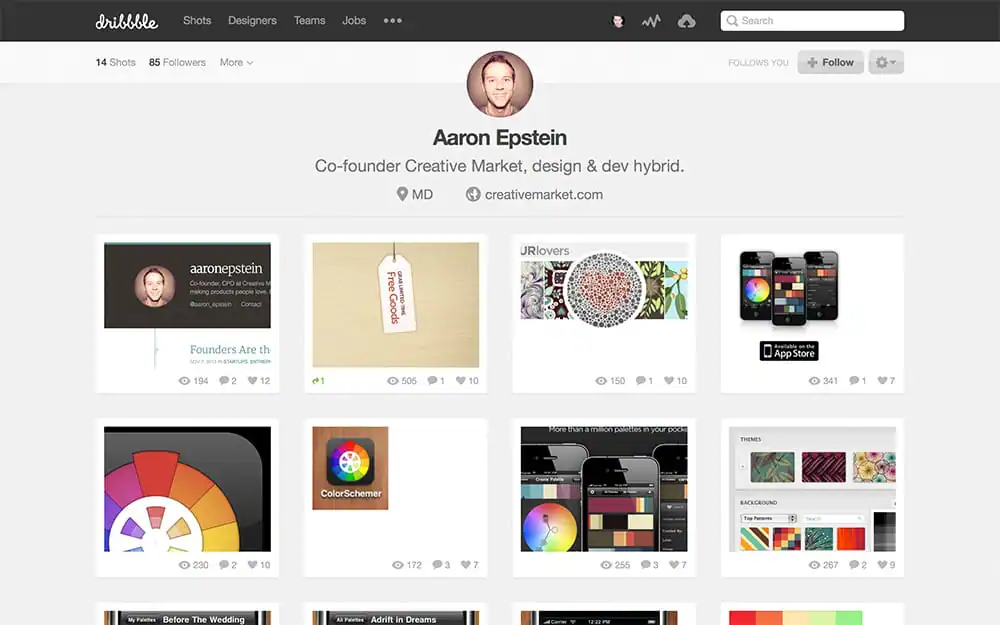Click the Aaron Epstein name heading

(499, 137)
